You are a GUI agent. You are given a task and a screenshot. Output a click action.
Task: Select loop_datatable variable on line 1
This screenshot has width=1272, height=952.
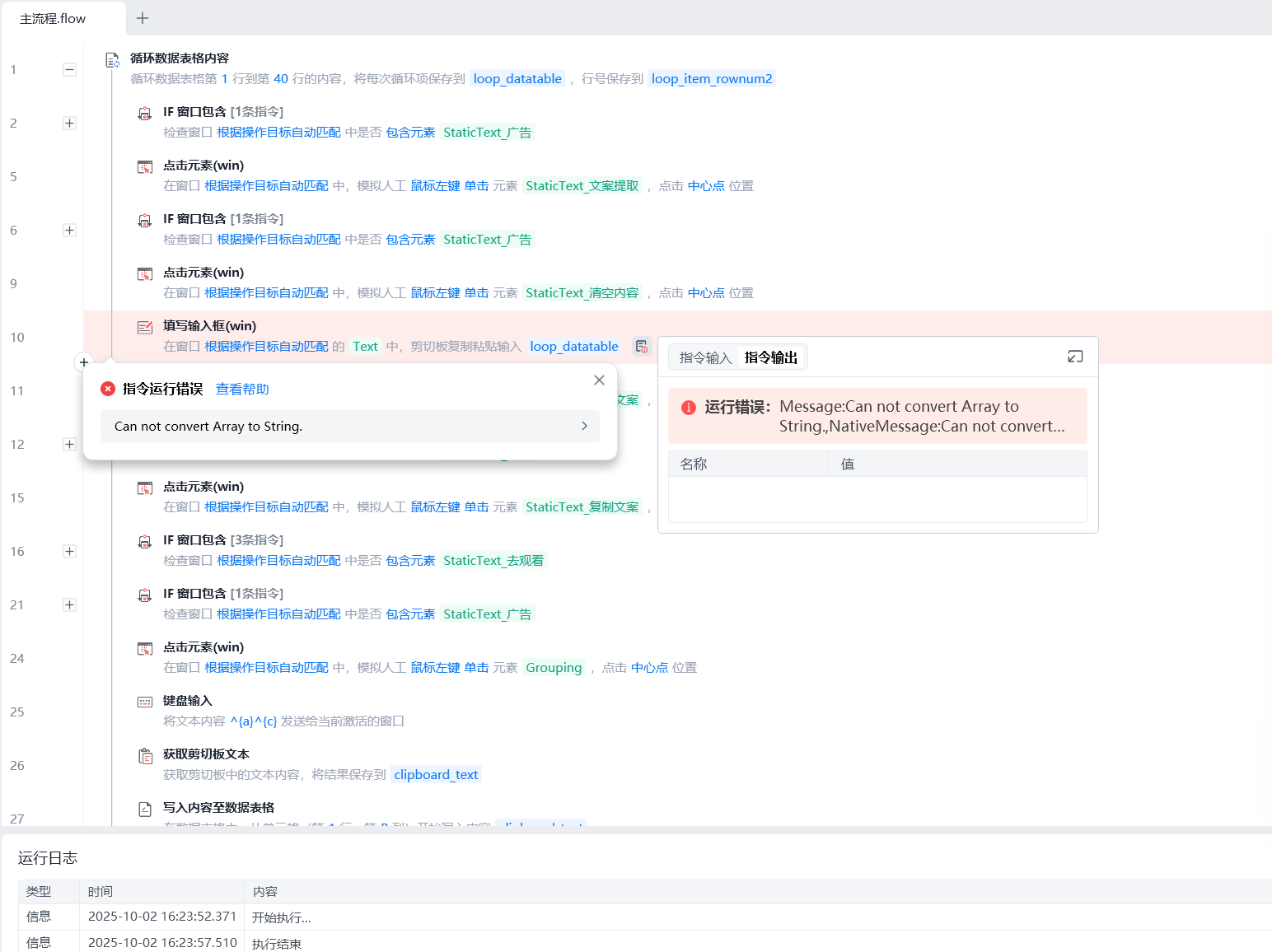coord(517,79)
